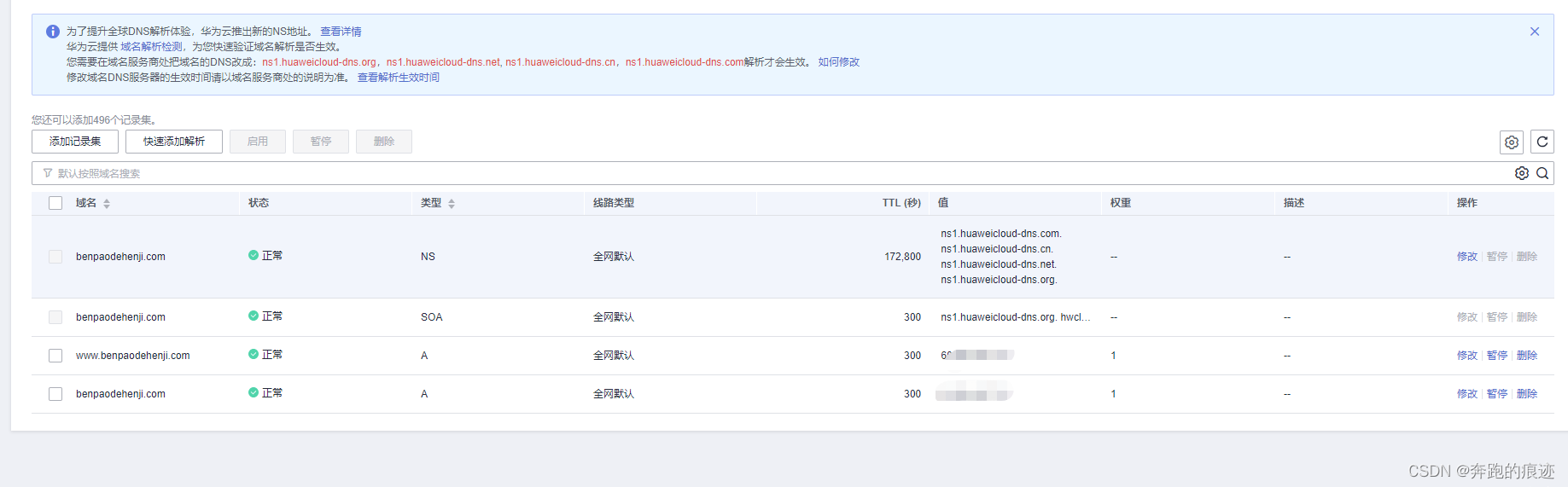Click benpaodehenji.com in NS row
This screenshot has width=1568, height=487.
[x=120, y=257]
